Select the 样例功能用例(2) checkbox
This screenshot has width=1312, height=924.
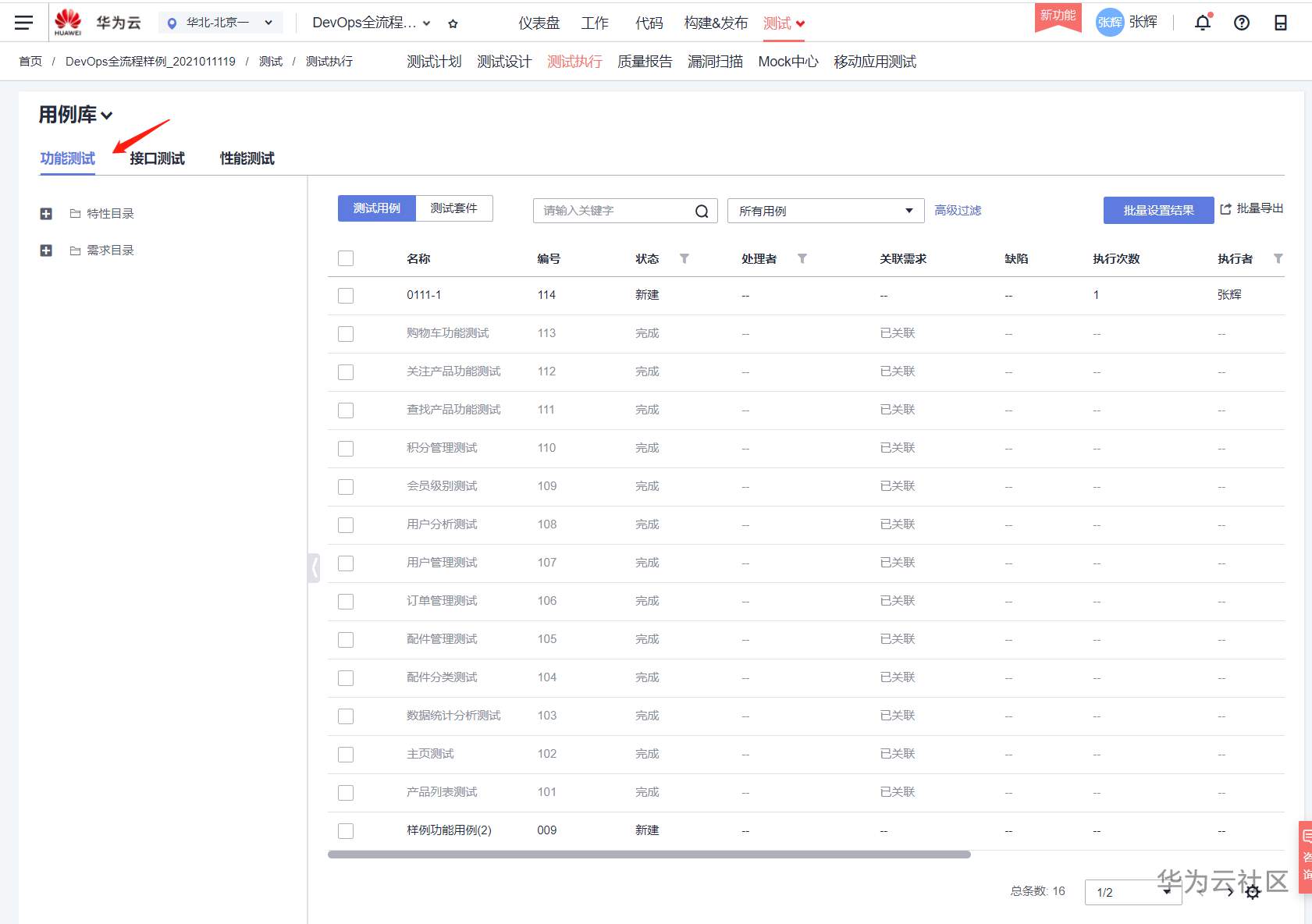point(346,831)
